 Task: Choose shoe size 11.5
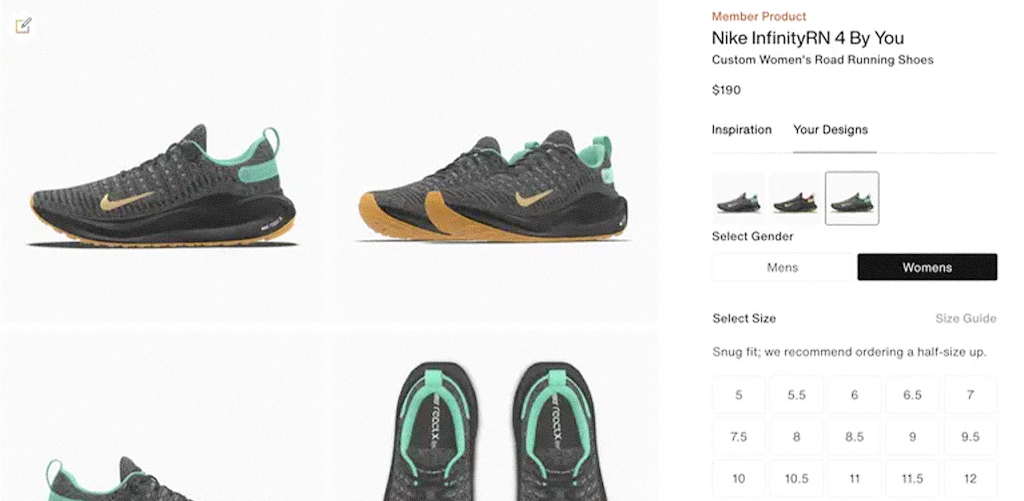click(912, 479)
